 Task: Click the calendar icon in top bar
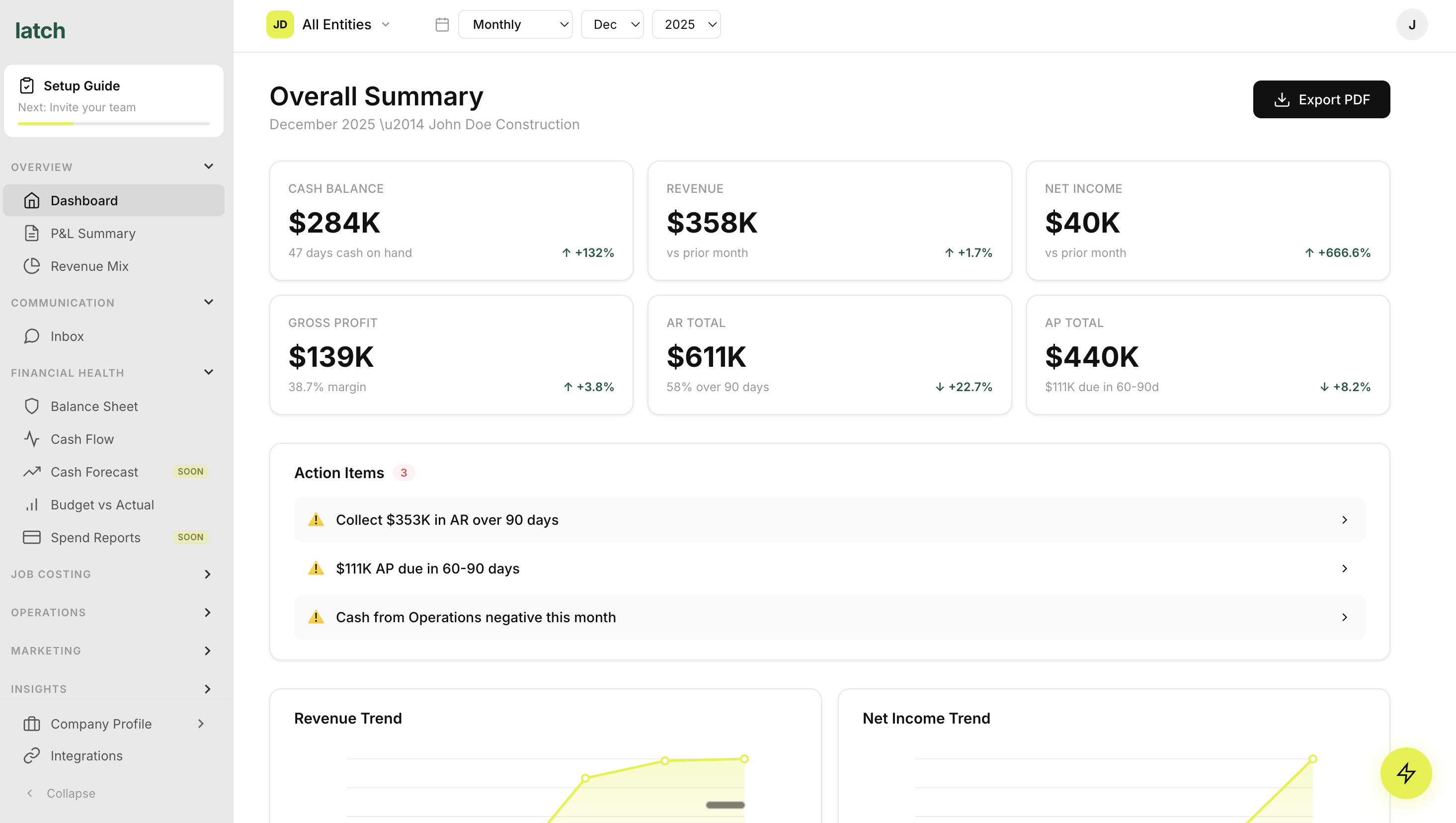[442, 24]
